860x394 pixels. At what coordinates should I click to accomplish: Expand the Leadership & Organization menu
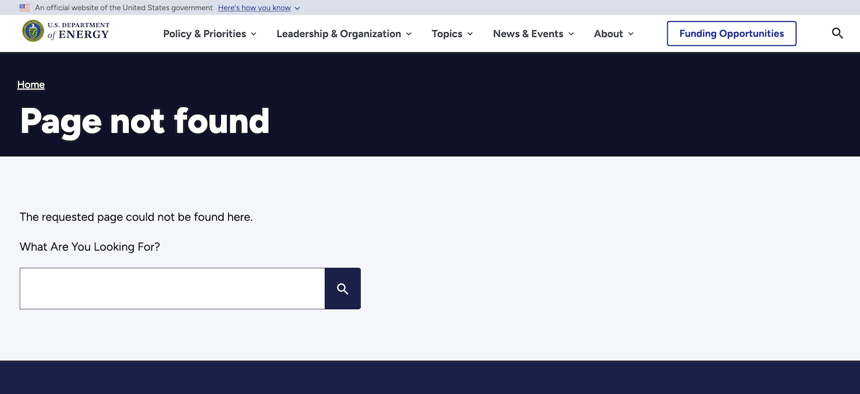coord(344,33)
